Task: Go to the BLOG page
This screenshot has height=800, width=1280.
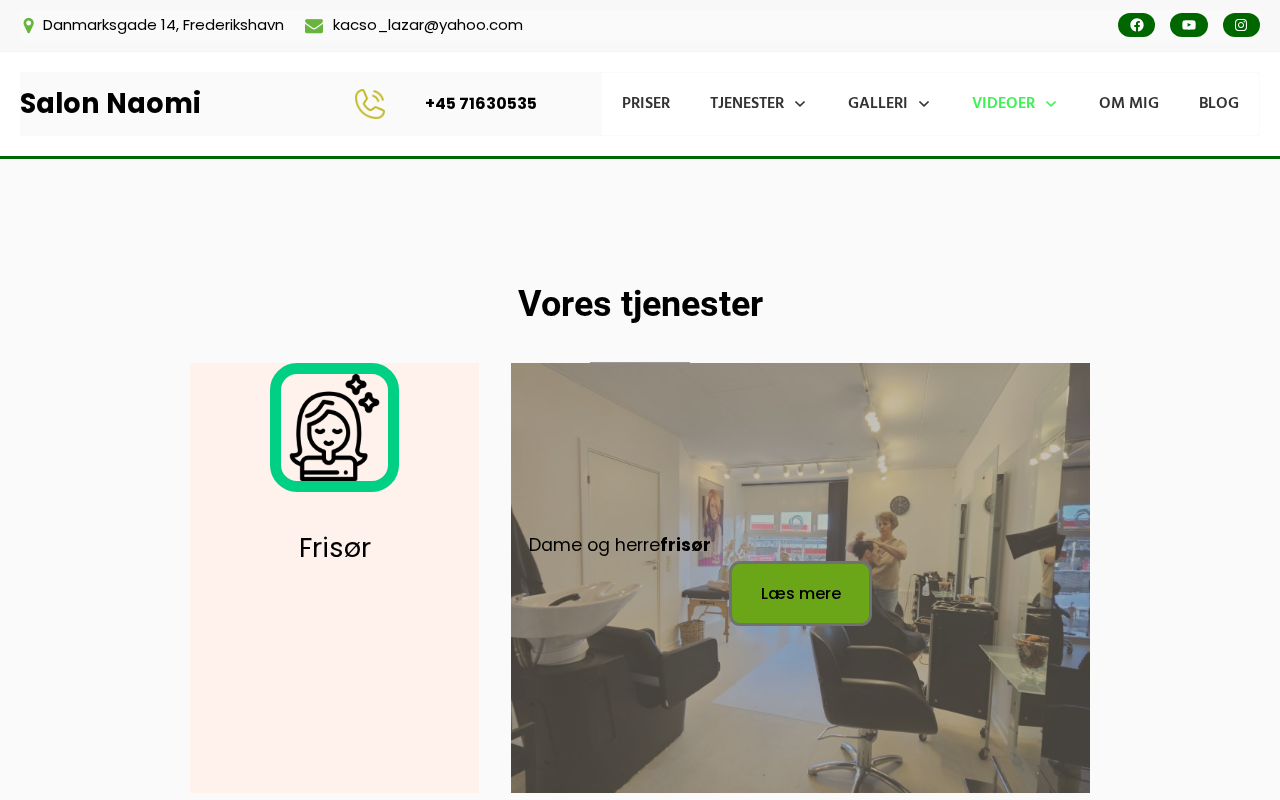Action: tap(1219, 103)
